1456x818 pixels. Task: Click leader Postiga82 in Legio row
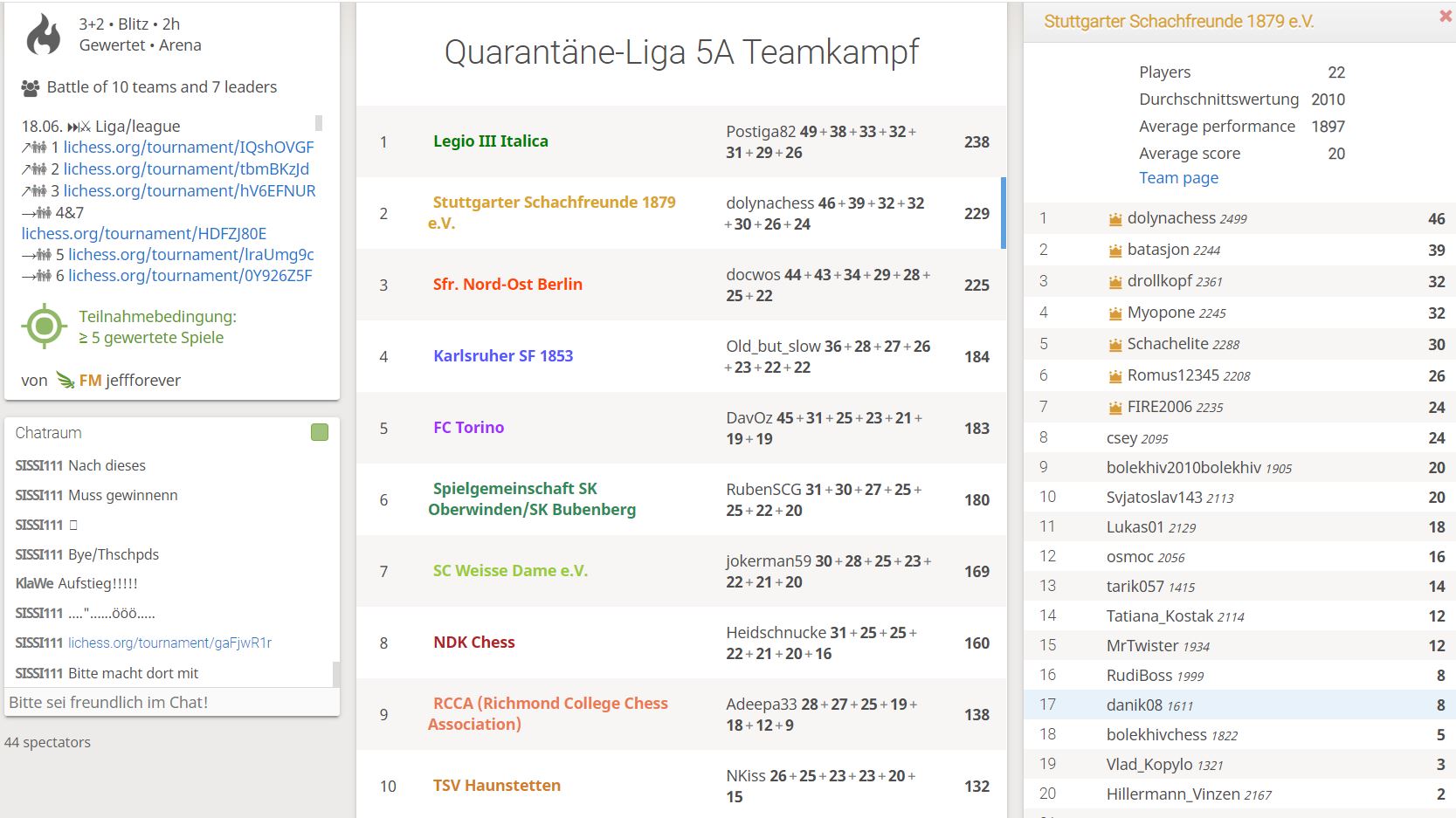pyautogui.click(x=761, y=132)
